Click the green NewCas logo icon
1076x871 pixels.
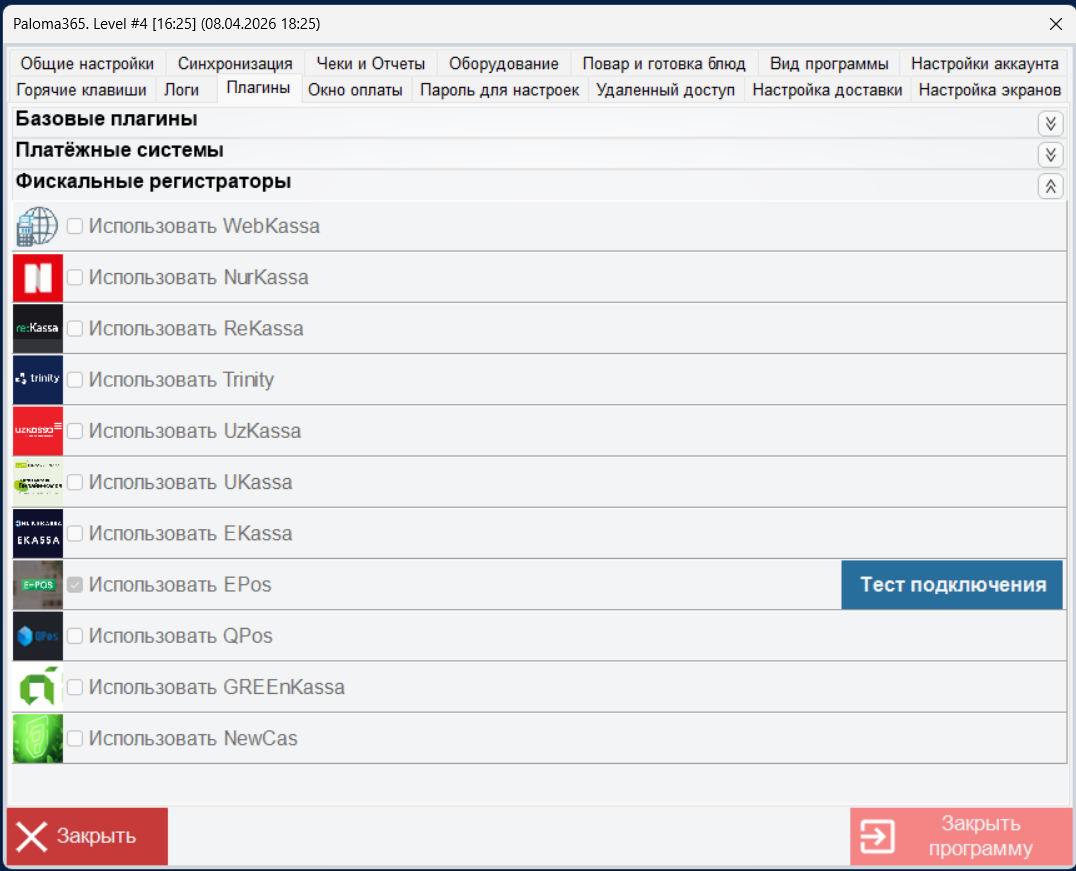click(x=38, y=739)
